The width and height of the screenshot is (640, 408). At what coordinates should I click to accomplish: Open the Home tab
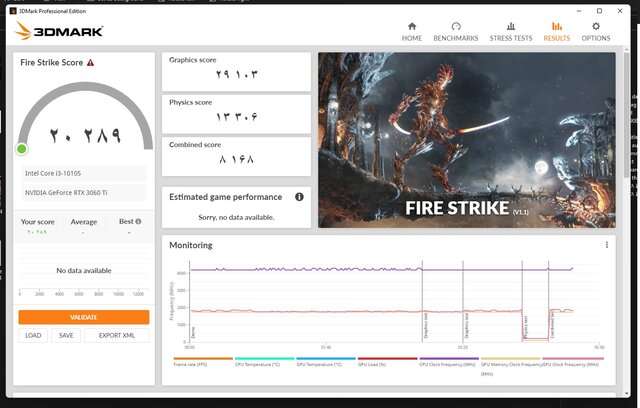[x=411, y=32]
